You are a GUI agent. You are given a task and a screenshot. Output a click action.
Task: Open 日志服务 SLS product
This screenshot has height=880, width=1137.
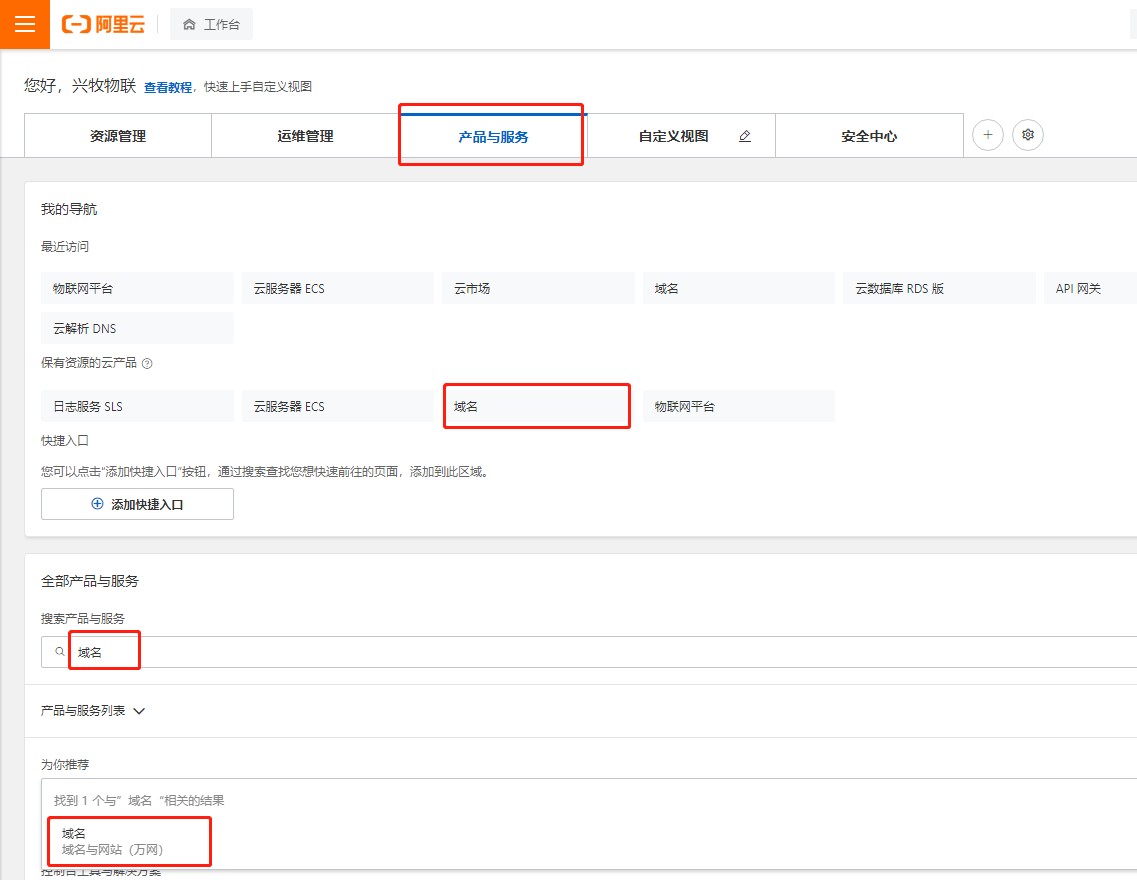point(137,406)
